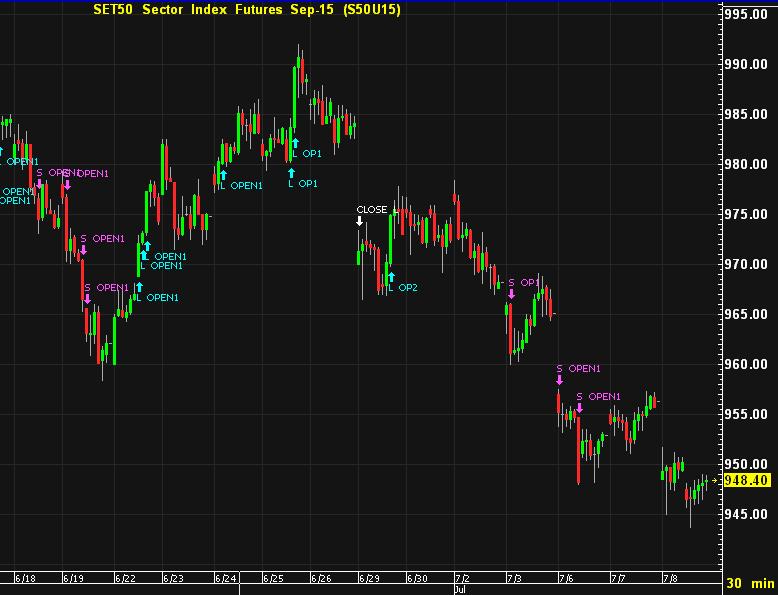Screen dimensions: 778x595
Task: Select the last S OPEN1 arrow on 7/6
Action: [x=579, y=408]
